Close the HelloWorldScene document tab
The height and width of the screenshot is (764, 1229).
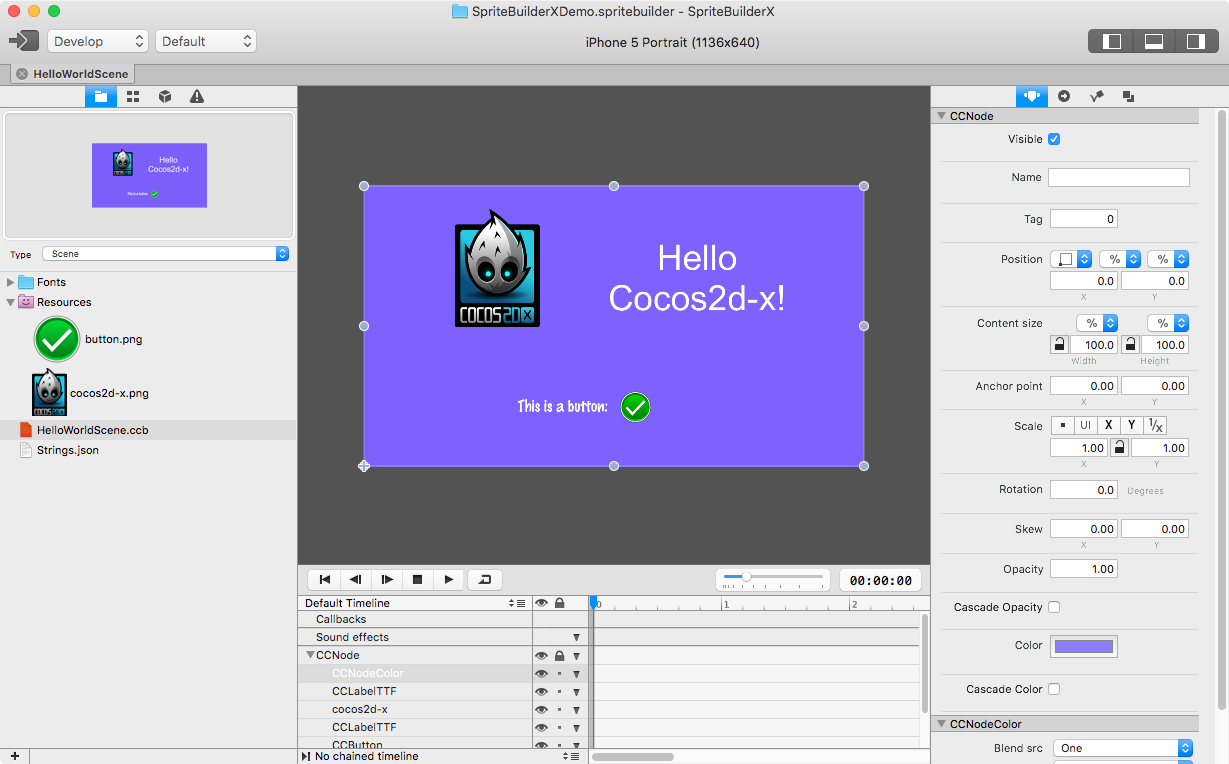(22, 74)
